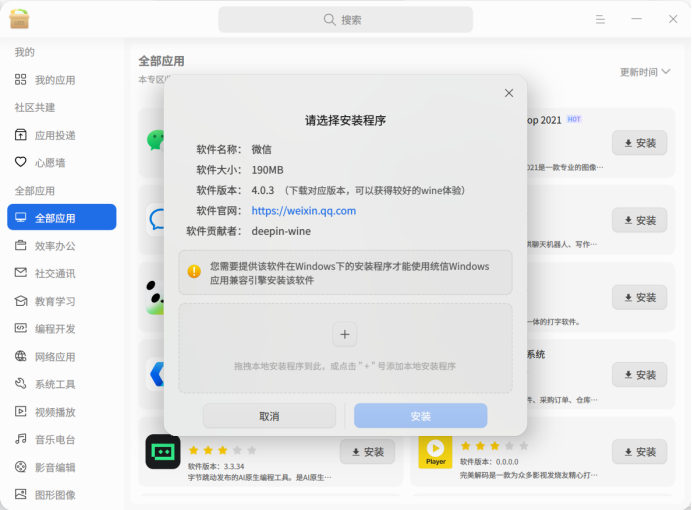This screenshot has height=510, width=692.
Task: Select 系统工具 category
Action: point(62,384)
